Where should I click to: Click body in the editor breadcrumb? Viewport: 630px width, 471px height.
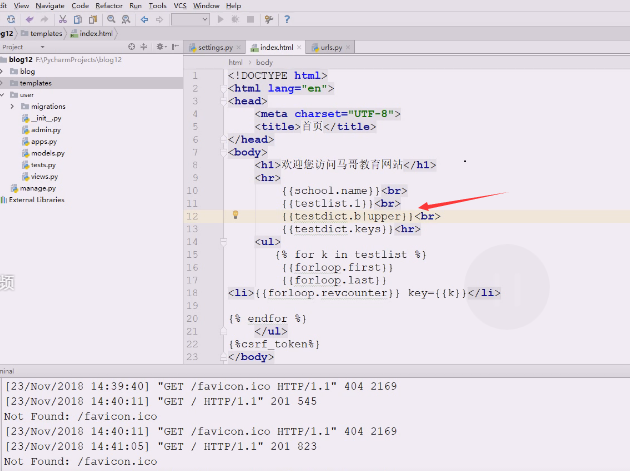[x=264, y=62]
